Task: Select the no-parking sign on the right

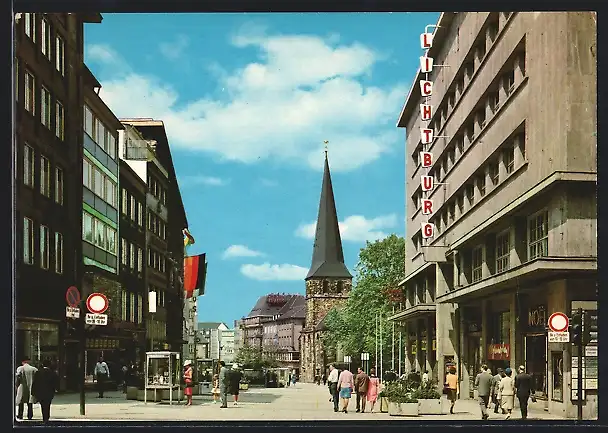Action: point(558,322)
